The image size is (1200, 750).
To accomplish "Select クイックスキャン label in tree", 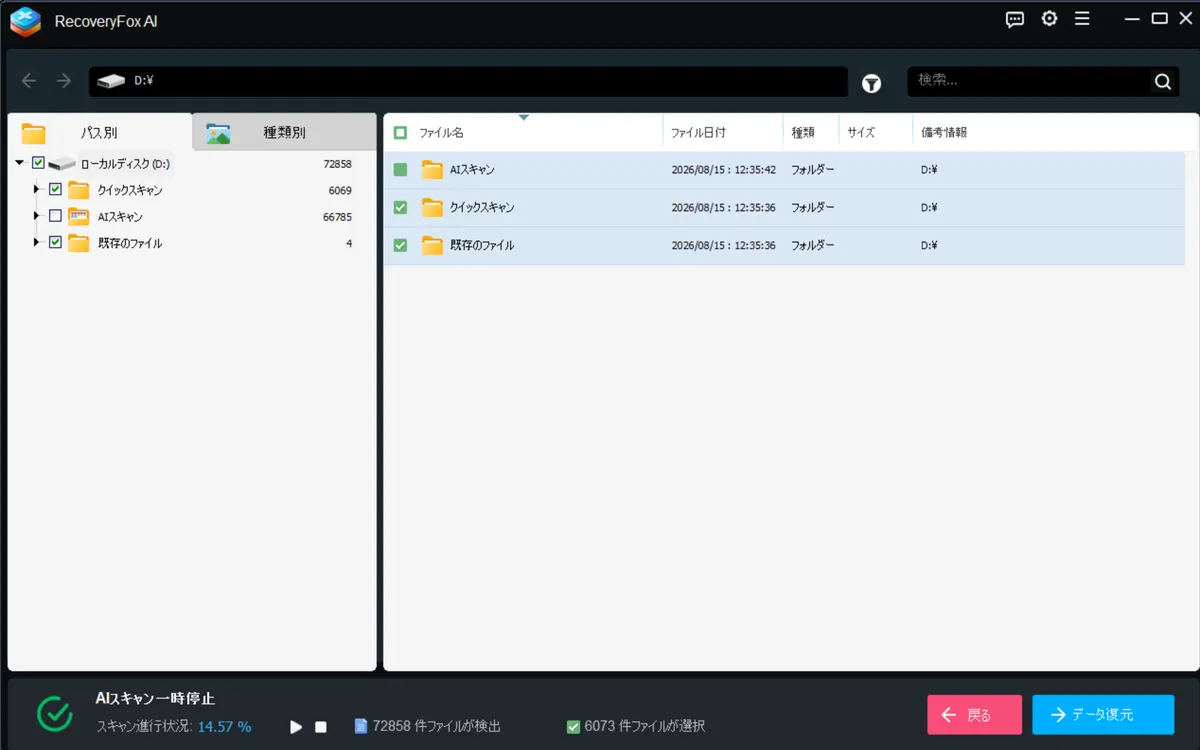I will click(x=130, y=190).
